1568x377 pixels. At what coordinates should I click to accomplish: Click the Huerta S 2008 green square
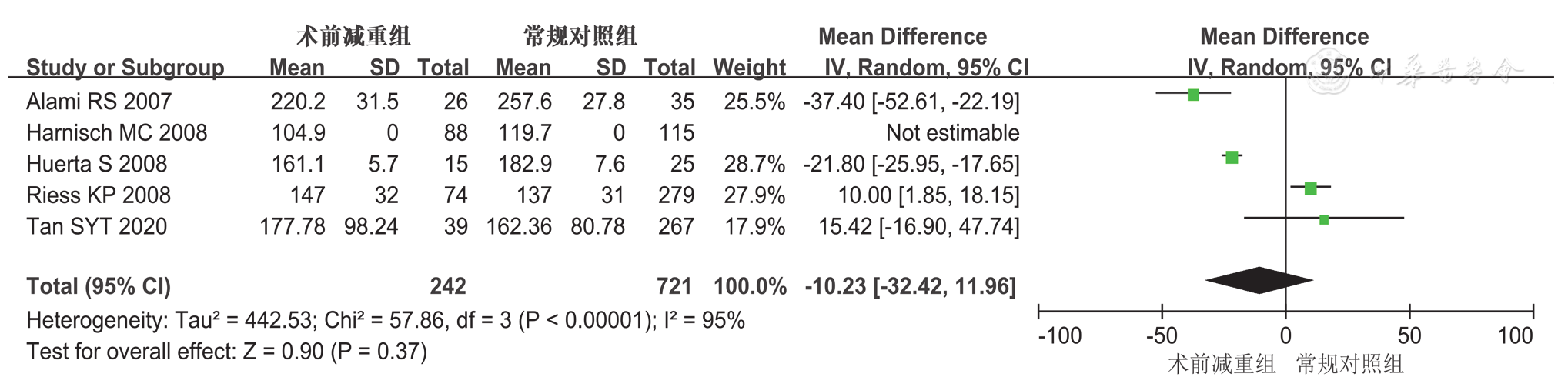pyautogui.click(x=1232, y=157)
